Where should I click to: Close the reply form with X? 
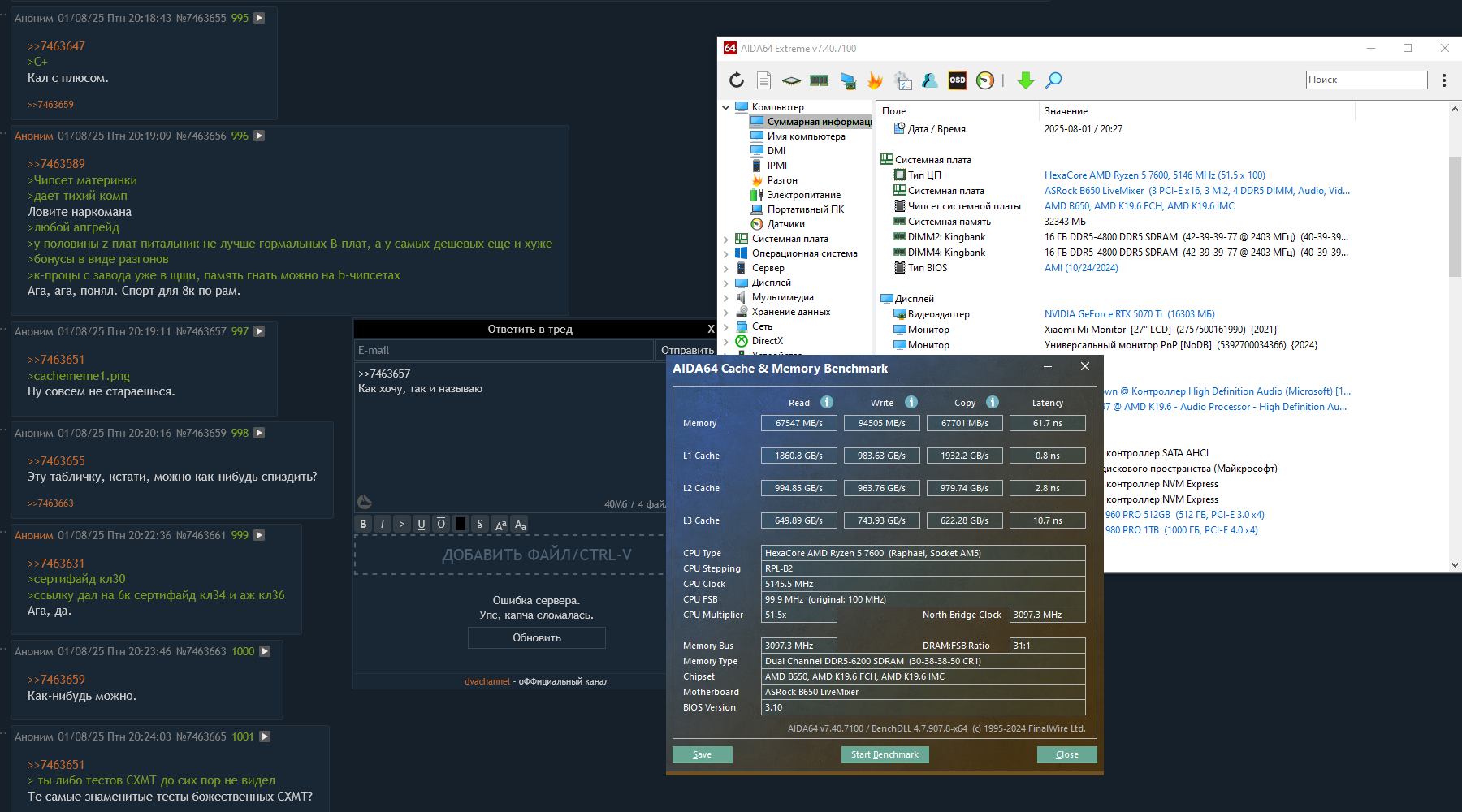[x=710, y=329]
